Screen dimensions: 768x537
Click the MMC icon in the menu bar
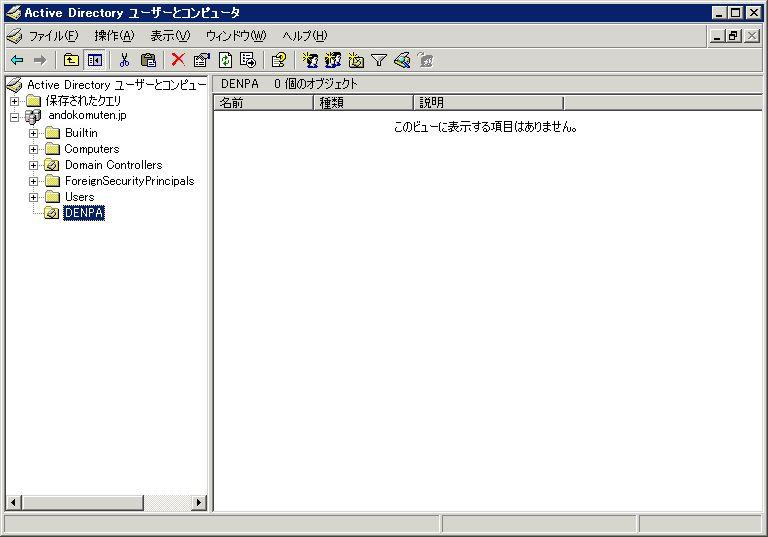pyautogui.click(x=15, y=36)
